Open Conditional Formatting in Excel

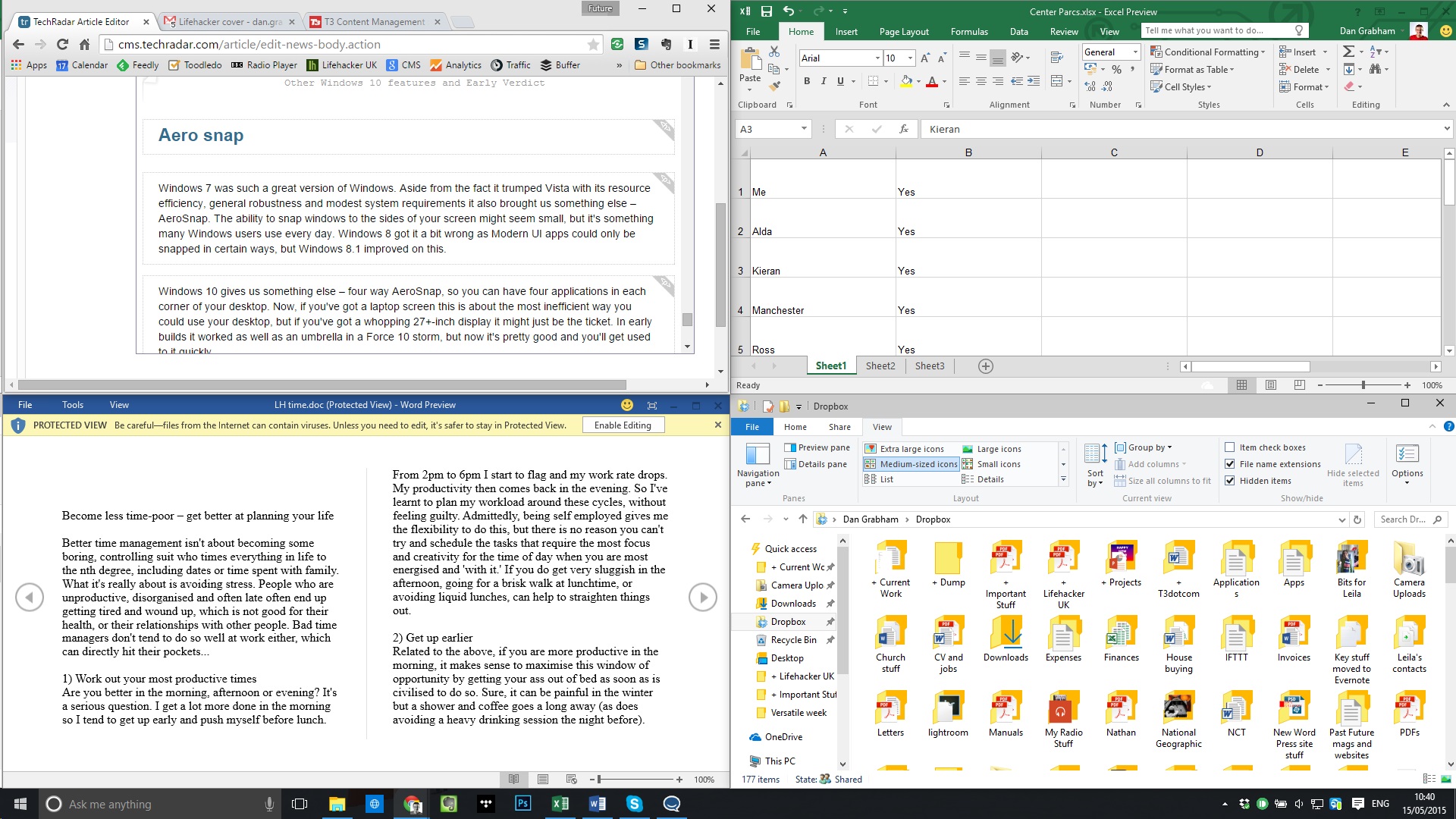(x=1207, y=52)
